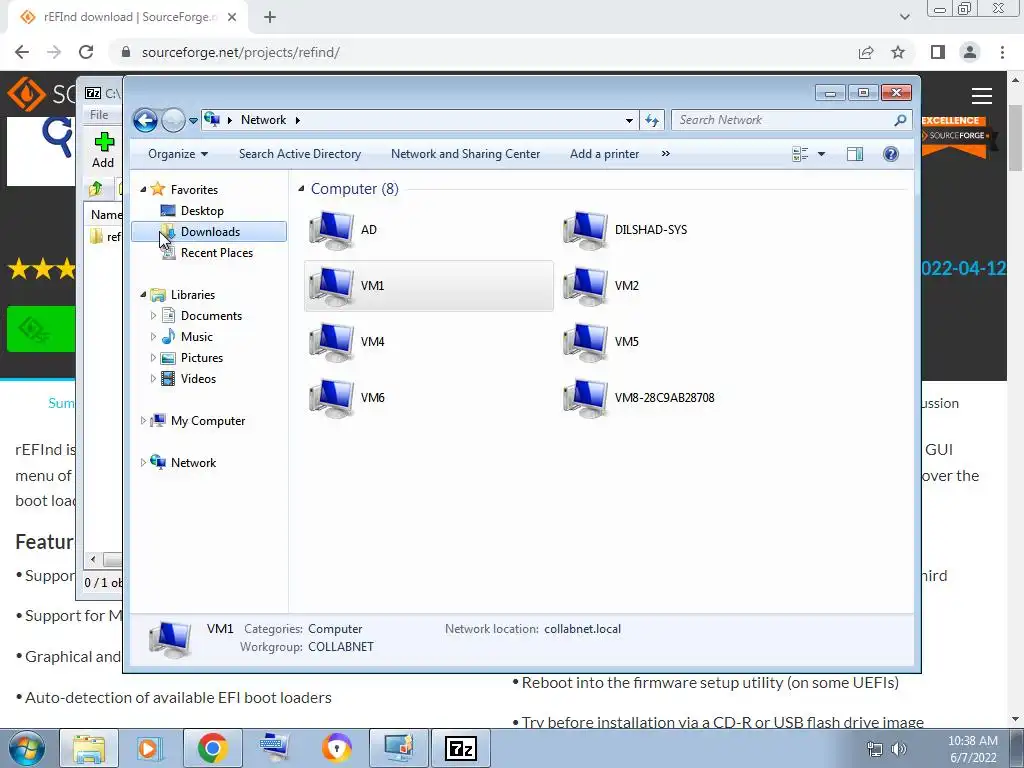Expand My Computer tree node
The image size is (1024, 768).
(143, 421)
